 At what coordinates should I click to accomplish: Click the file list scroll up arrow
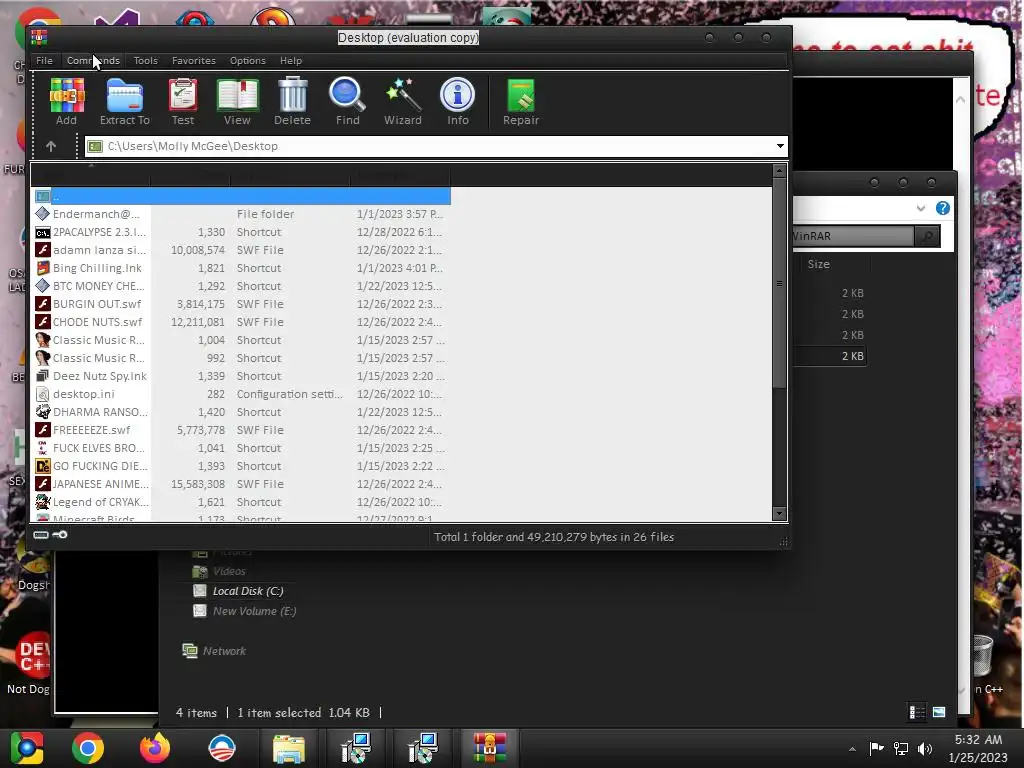779,171
